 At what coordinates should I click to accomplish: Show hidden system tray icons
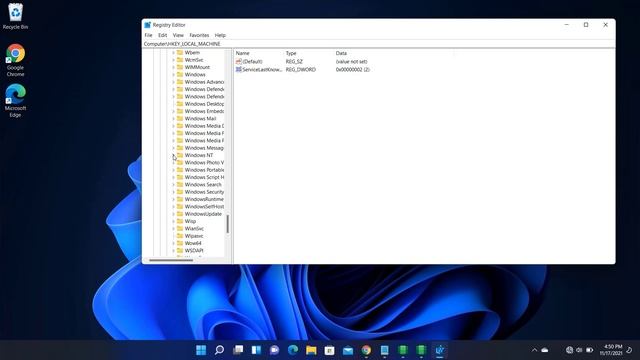click(534, 350)
